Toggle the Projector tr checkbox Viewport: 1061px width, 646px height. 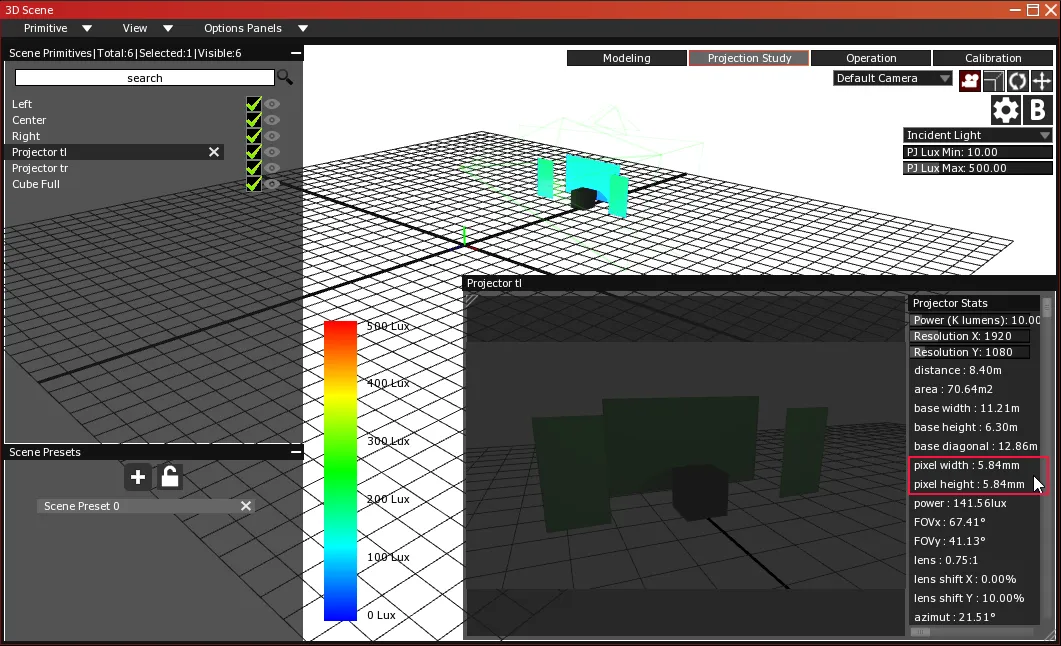254,168
